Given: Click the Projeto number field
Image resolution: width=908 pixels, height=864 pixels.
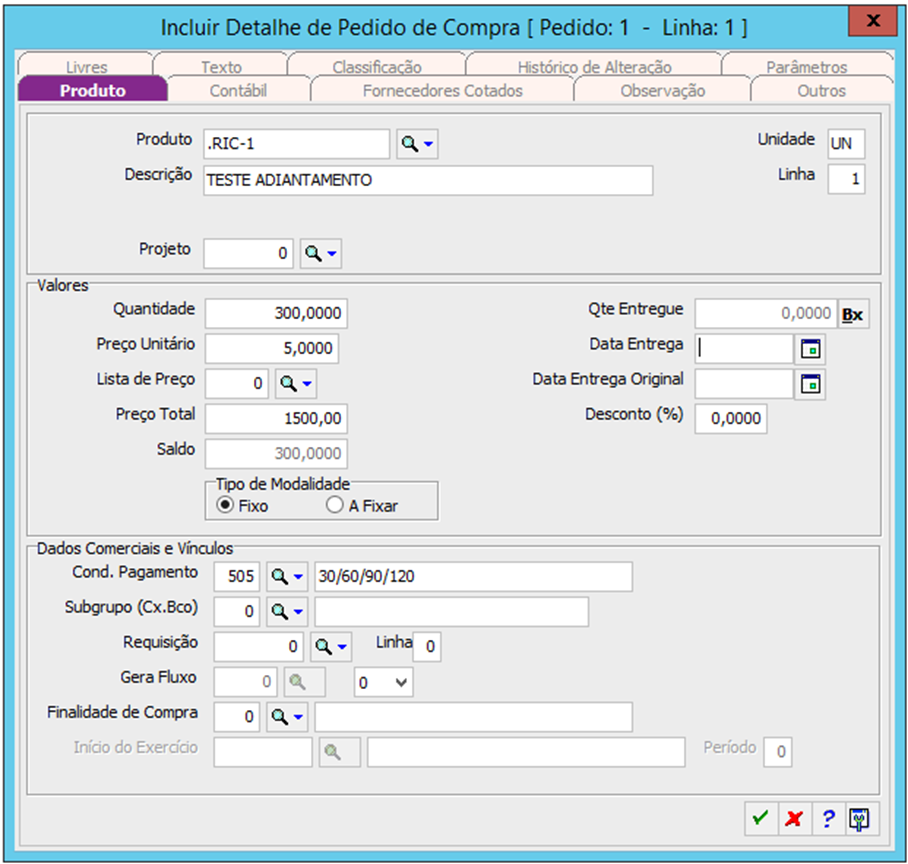Looking at the screenshot, I should [248, 253].
